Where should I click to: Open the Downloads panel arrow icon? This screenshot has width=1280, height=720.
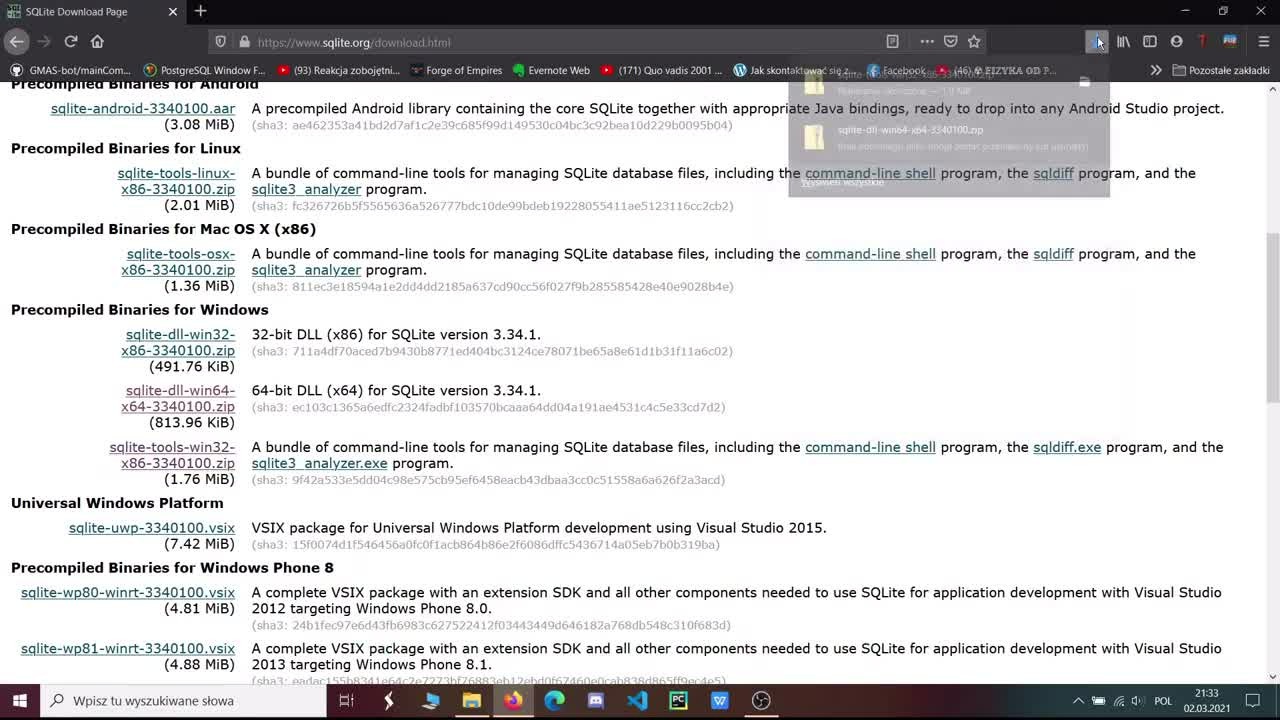tap(1097, 42)
